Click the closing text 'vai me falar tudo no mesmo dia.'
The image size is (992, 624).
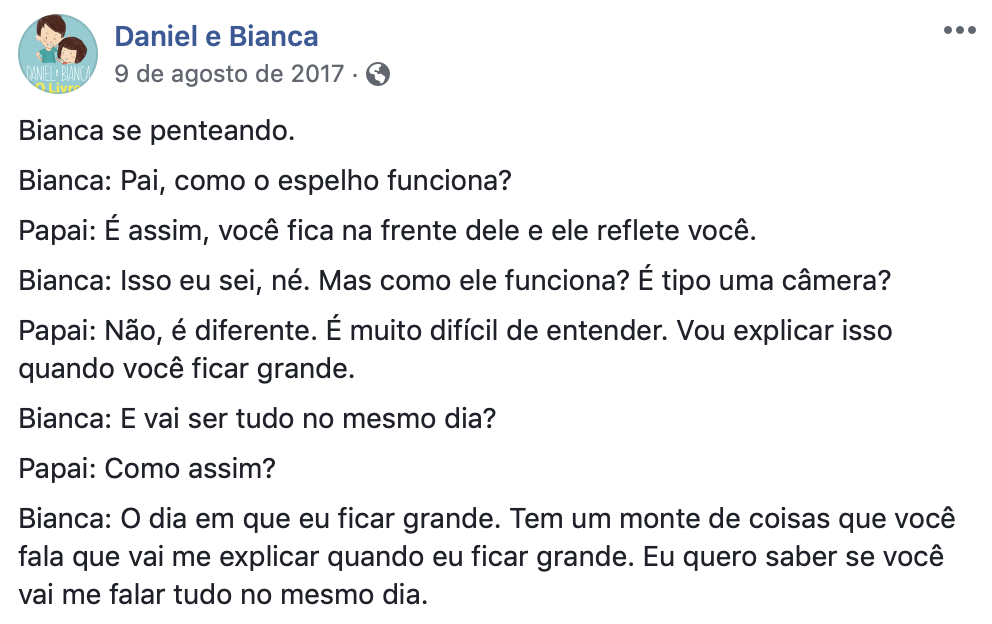[x=223, y=595]
